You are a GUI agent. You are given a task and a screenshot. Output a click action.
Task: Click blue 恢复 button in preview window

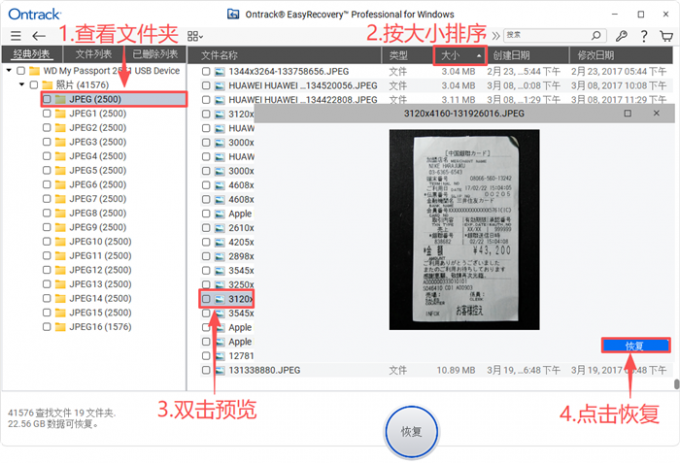pyautogui.click(x=636, y=346)
